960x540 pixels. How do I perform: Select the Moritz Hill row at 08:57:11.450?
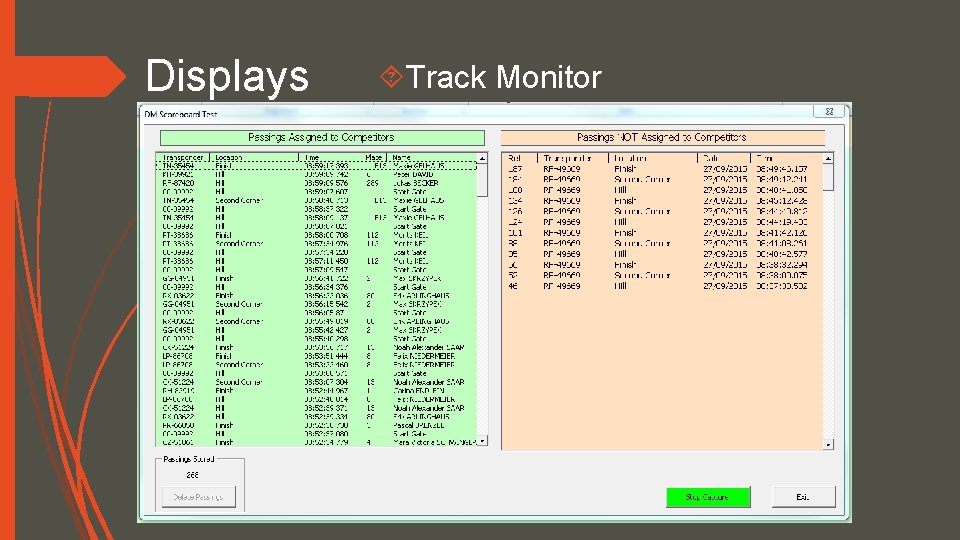[x=317, y=261]
